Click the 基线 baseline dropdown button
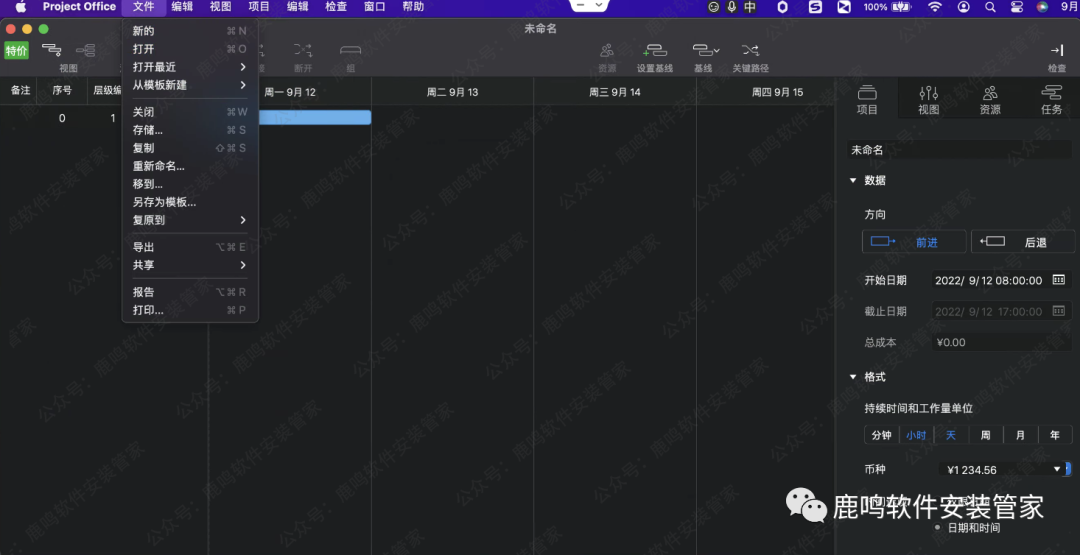This screenshot has width=1080, height=555. point(705,51)
